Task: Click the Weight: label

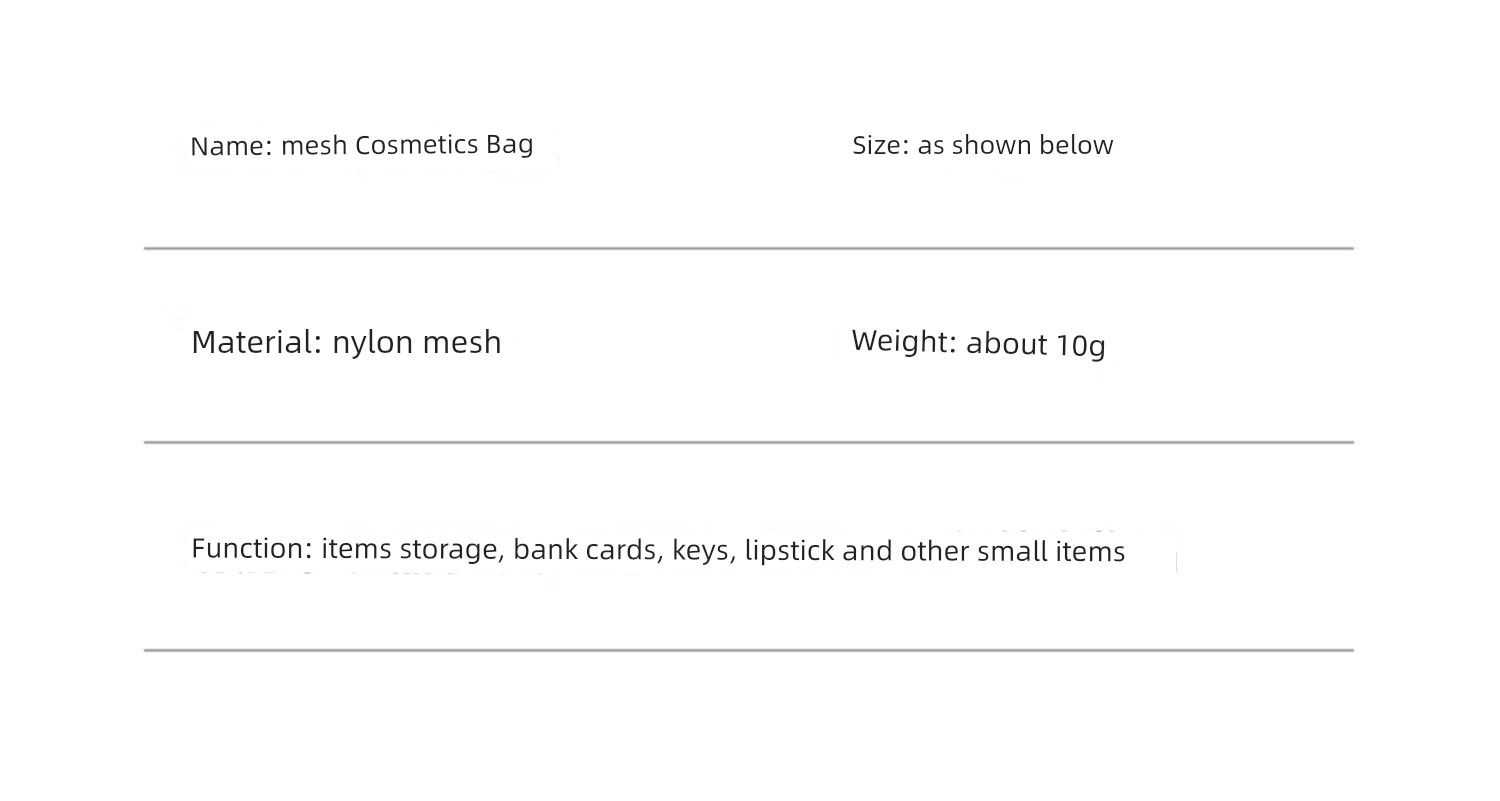Action: tap(904, 341)
